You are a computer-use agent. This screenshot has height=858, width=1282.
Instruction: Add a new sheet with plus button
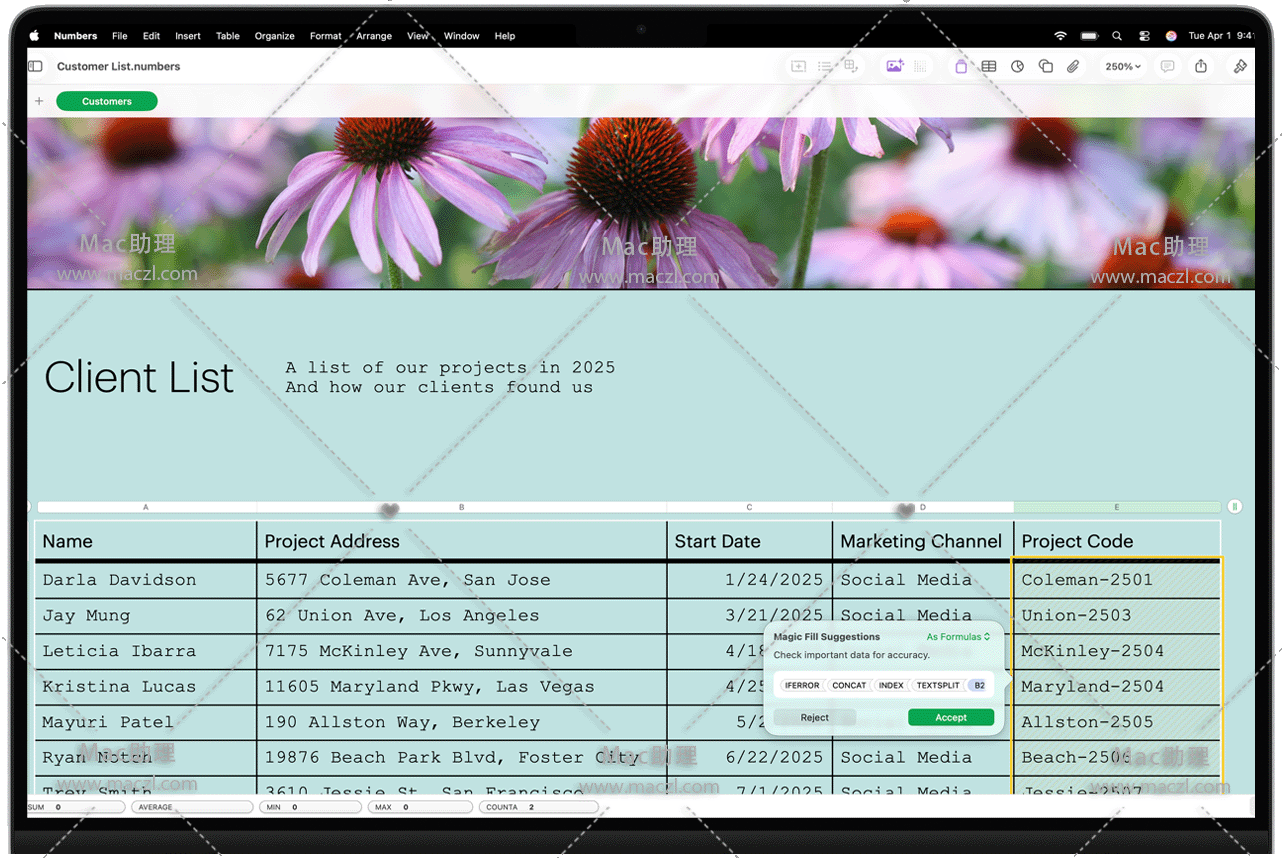pos(39,101)
